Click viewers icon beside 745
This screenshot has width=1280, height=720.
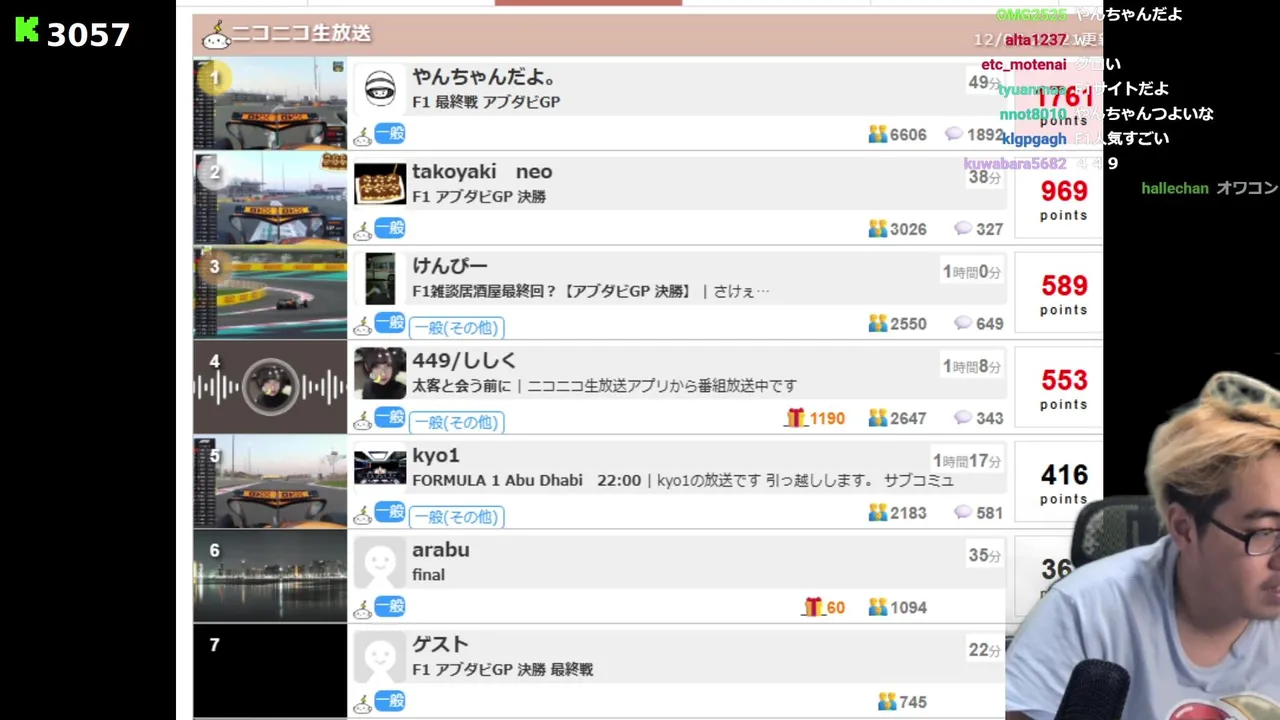[x=887, y=702]
